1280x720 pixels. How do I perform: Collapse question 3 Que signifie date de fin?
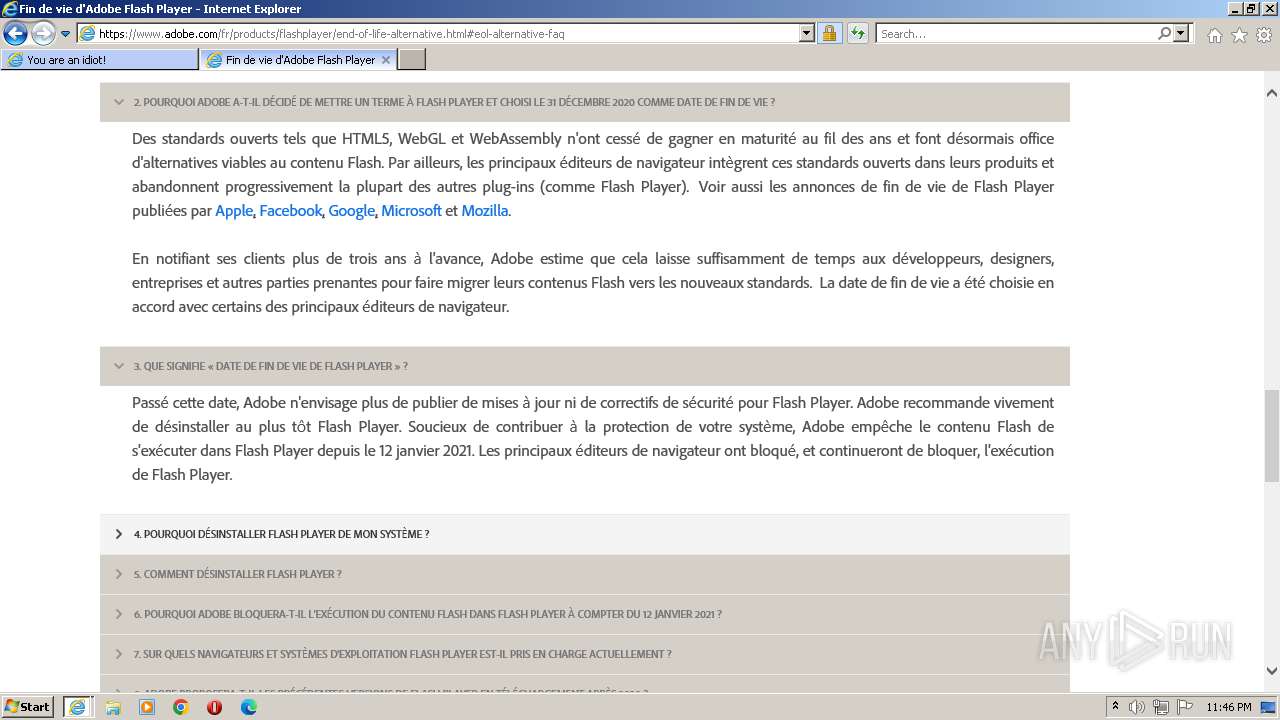point(584,366)
